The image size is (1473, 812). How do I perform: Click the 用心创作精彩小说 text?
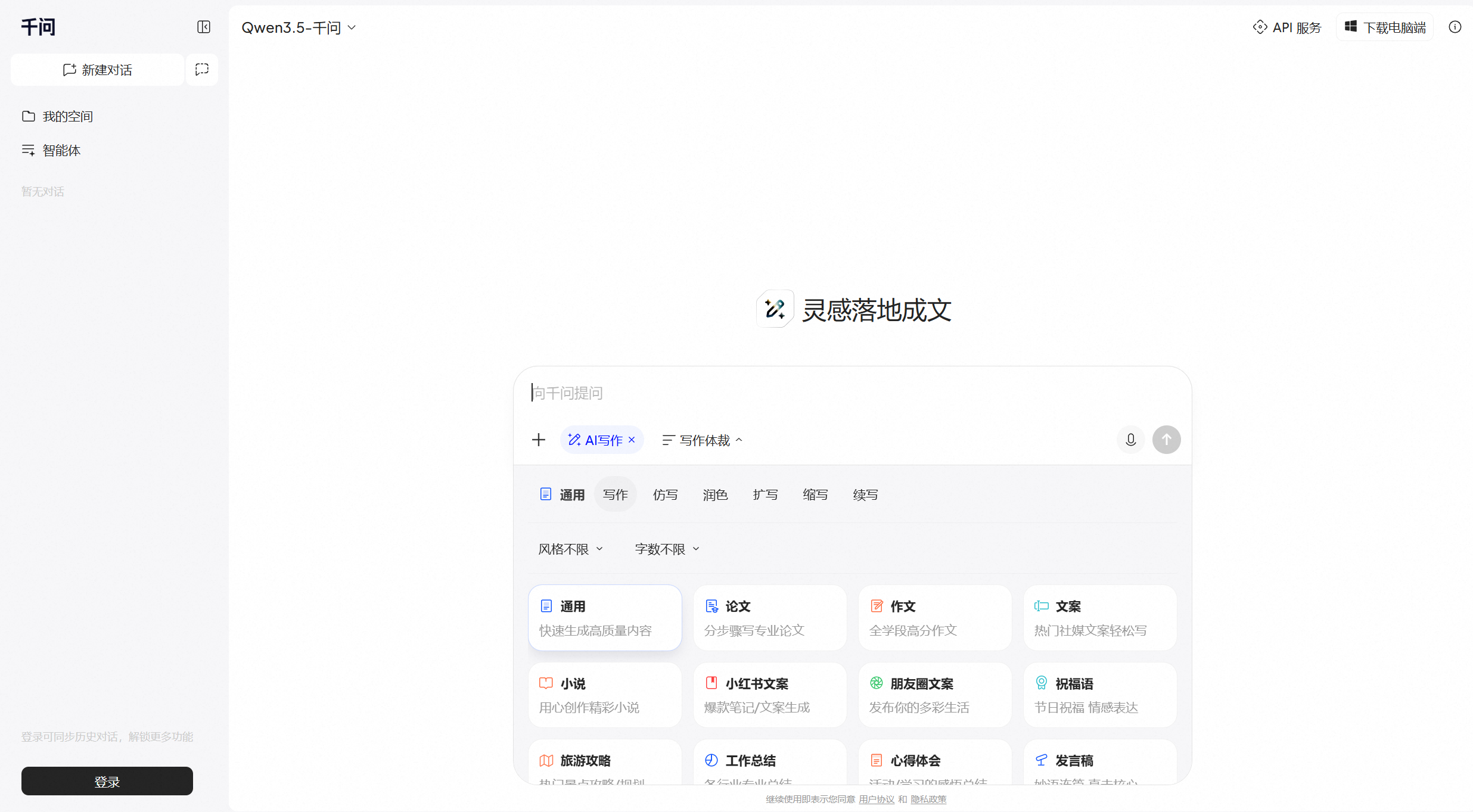(589, 707)
